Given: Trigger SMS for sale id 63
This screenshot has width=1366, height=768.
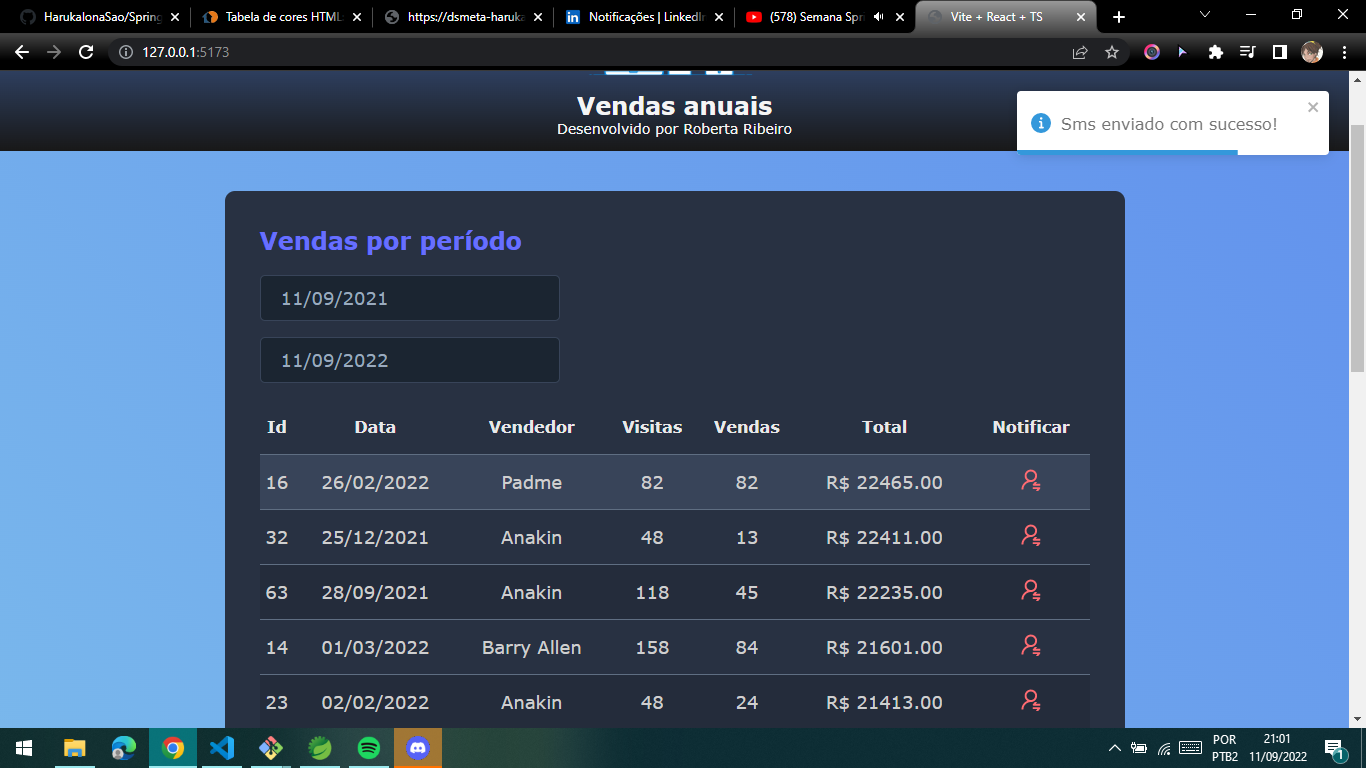Looking at the screenshot, I should [1029, 592].
